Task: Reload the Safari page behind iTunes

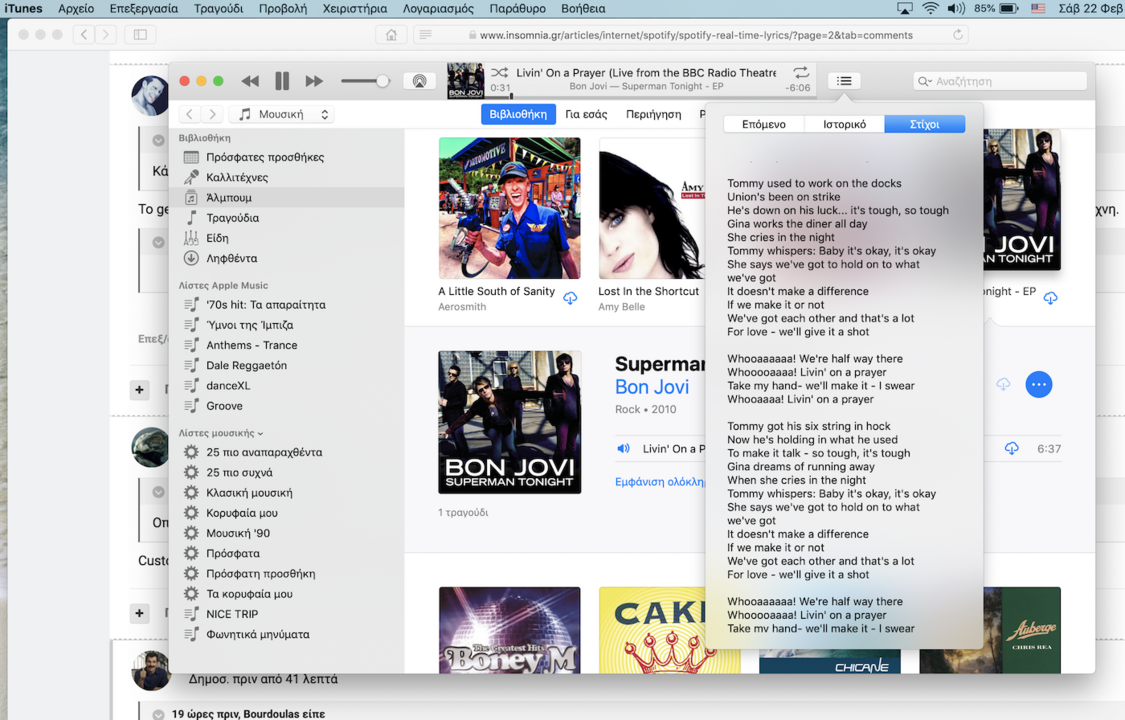Action: click(957, 34)
